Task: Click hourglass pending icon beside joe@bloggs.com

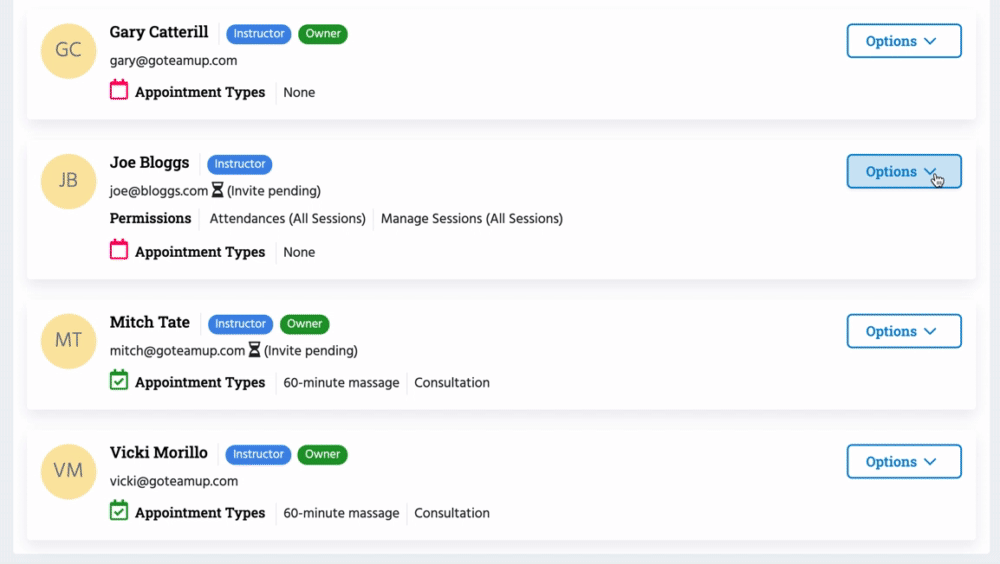Action: (218, 190)
